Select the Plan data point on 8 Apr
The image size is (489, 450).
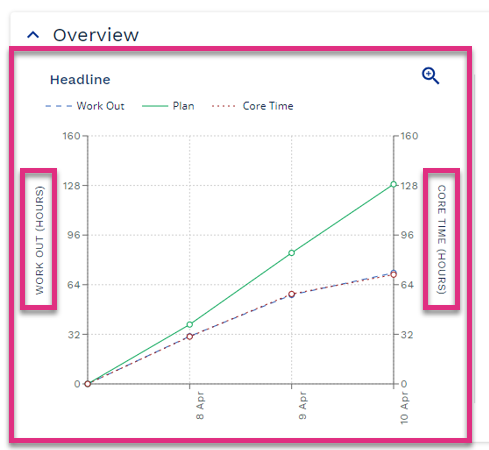(190, 324)
